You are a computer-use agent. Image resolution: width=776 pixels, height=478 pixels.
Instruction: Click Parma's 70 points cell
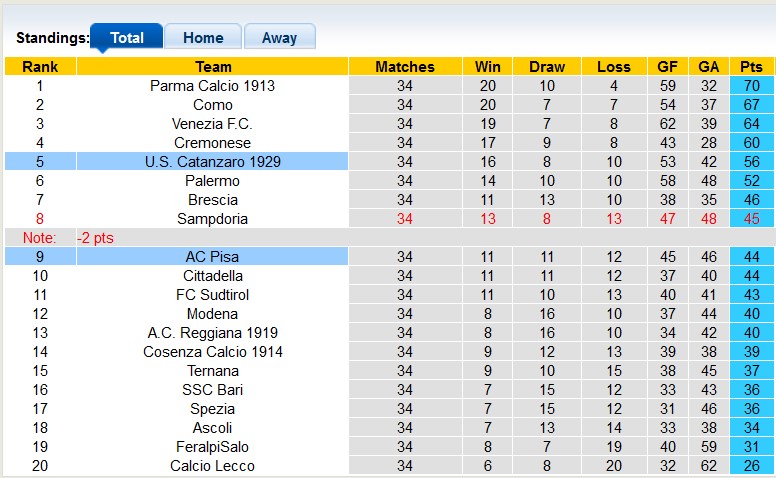pyautogui.click(x=751, y=86)
